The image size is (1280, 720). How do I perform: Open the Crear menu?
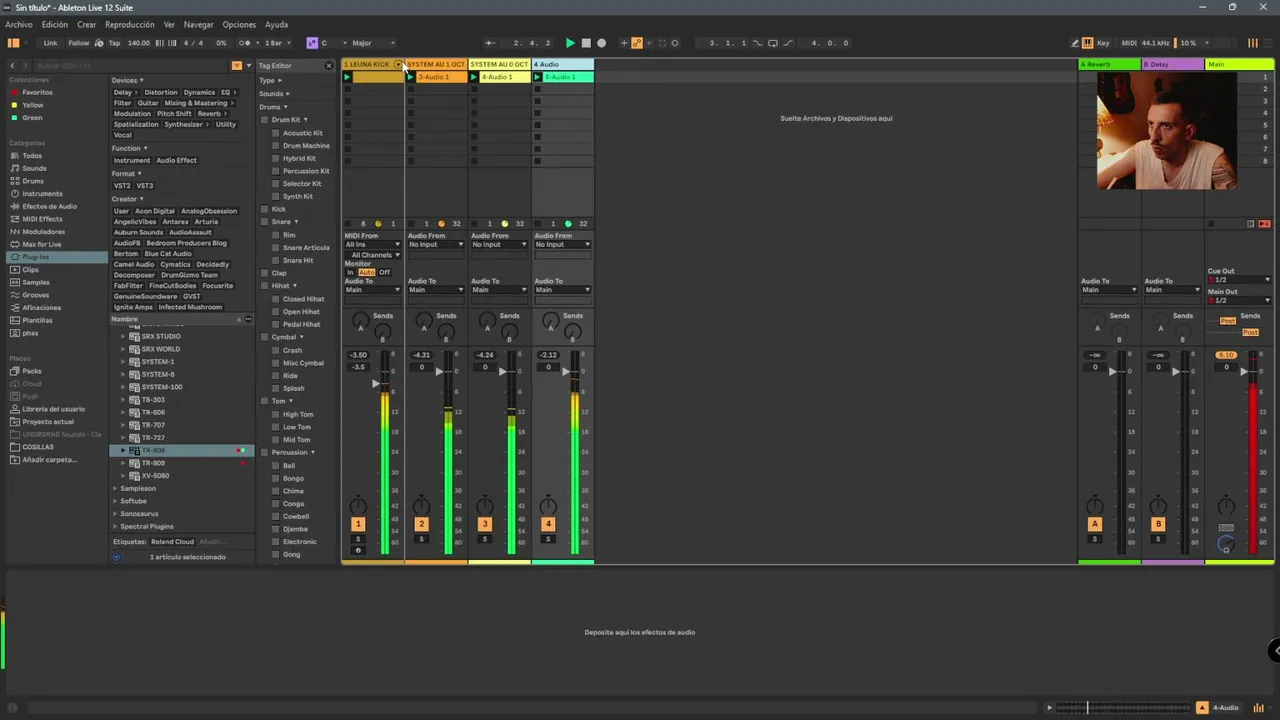pos(87,24)
